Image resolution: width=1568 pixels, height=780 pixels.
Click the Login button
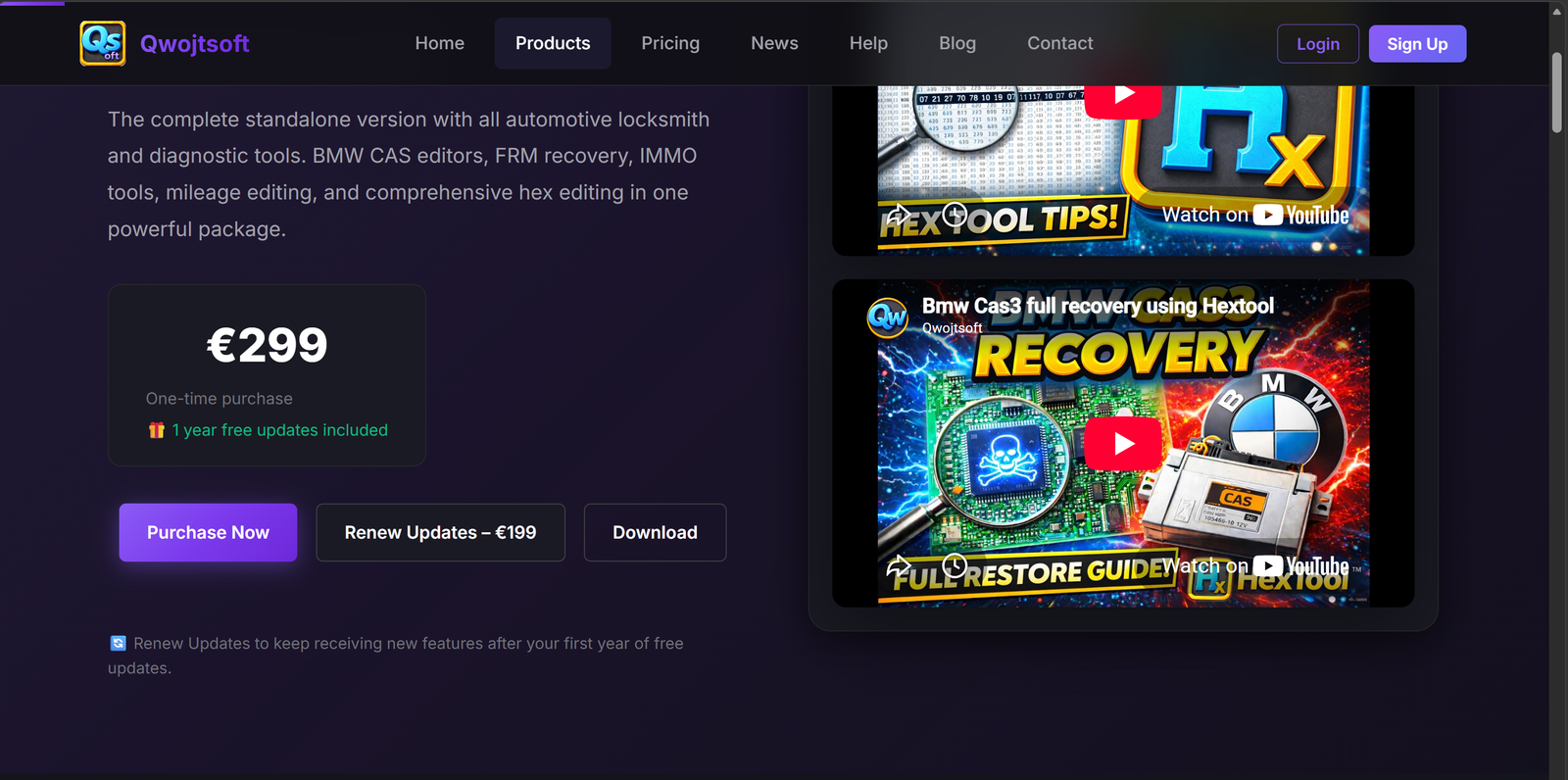pyautogui.click(x=1318, y=44)
